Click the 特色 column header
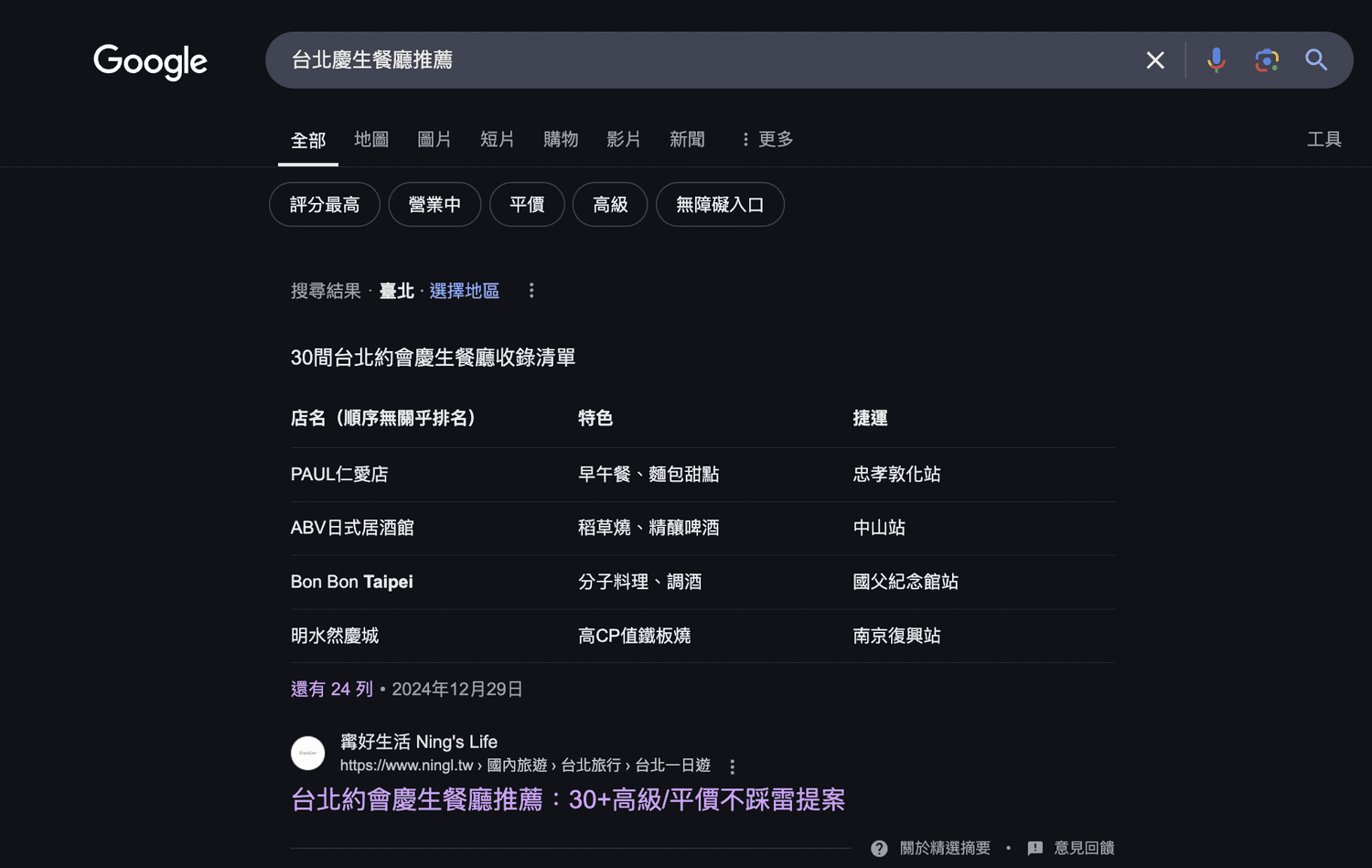1372x868 pixels. [595, 418]
